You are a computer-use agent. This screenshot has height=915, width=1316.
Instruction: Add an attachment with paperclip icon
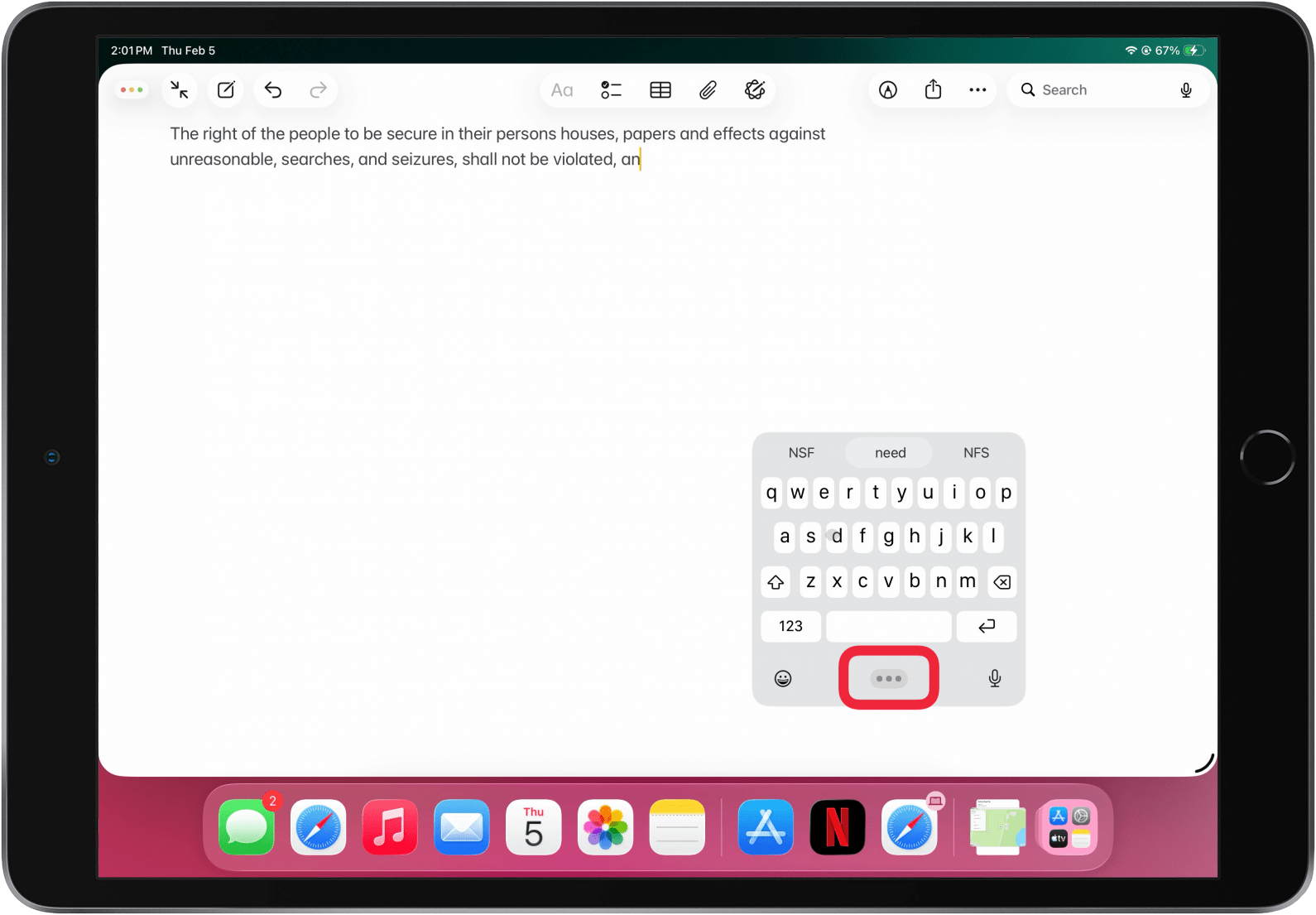[708, 89]
